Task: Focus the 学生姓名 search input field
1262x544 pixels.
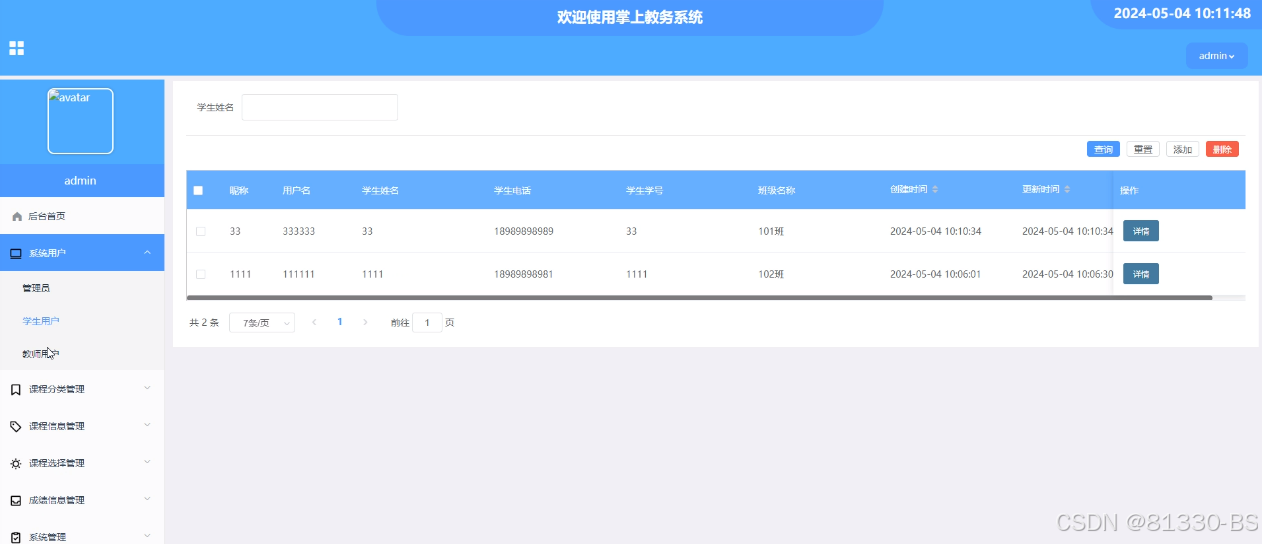Action: pyautogui.click(x=320, y=107)
